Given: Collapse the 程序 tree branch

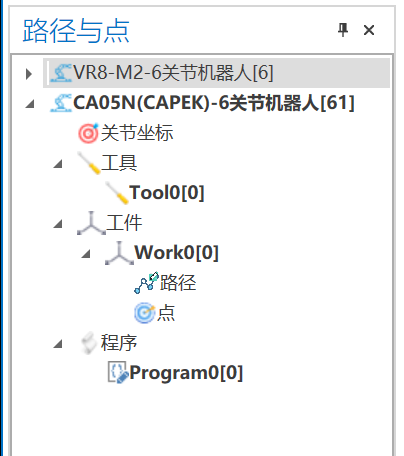Looking at the screenshot, I should click(x=58, y=344).
